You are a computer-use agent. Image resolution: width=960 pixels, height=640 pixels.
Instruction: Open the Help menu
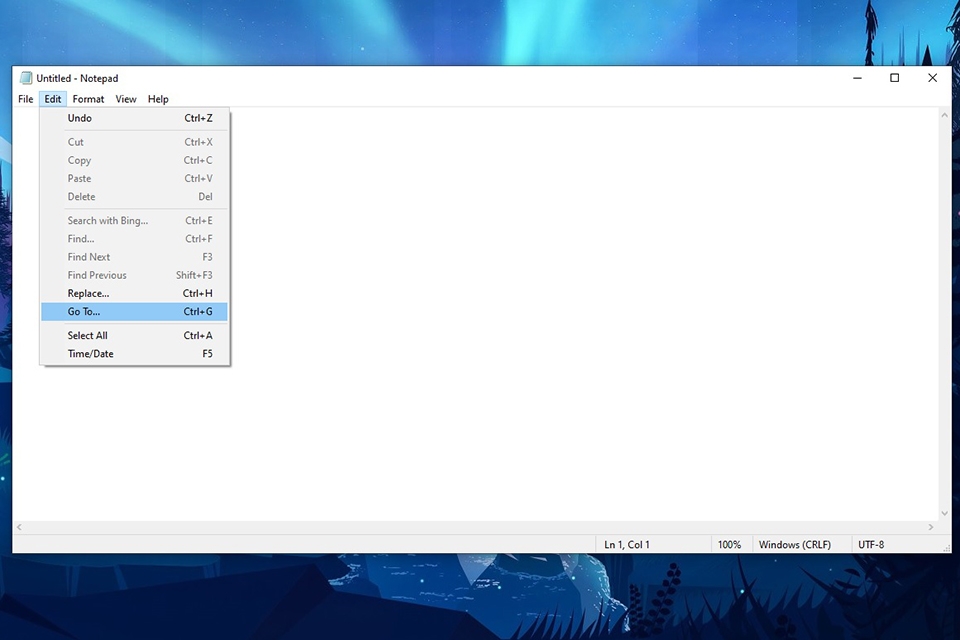tap(157, 99)
